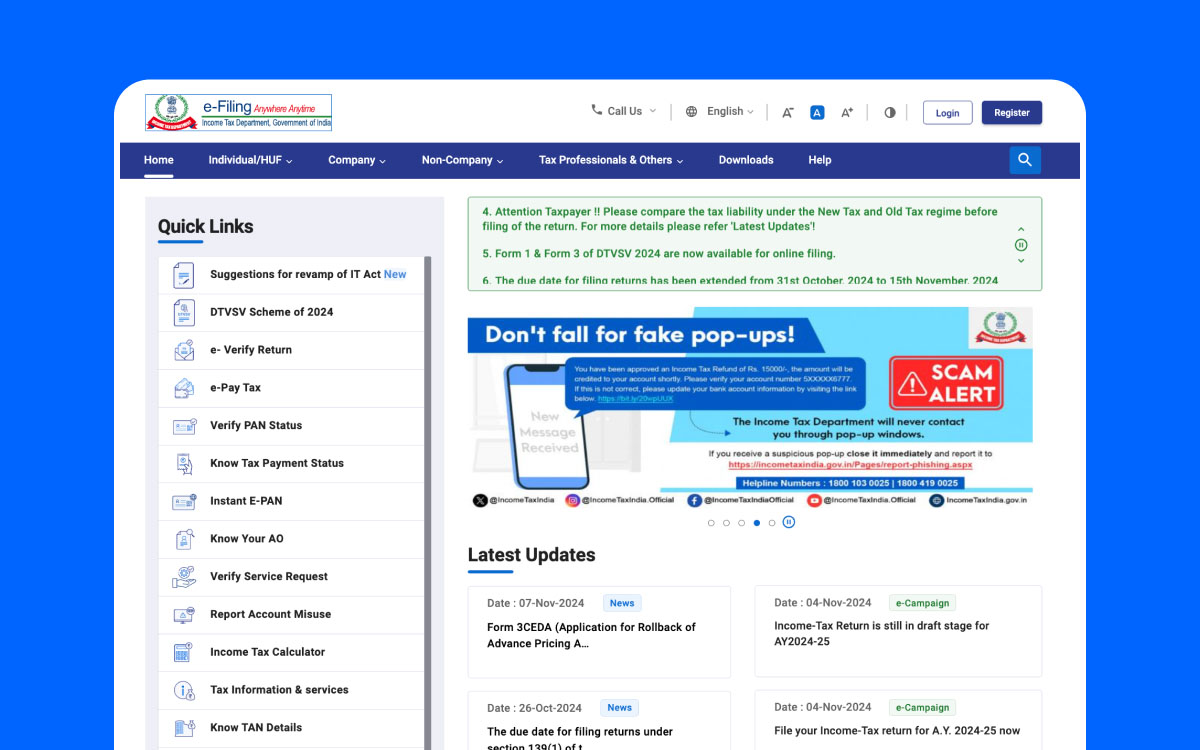Open the English language dropdown

pos(719,112)
